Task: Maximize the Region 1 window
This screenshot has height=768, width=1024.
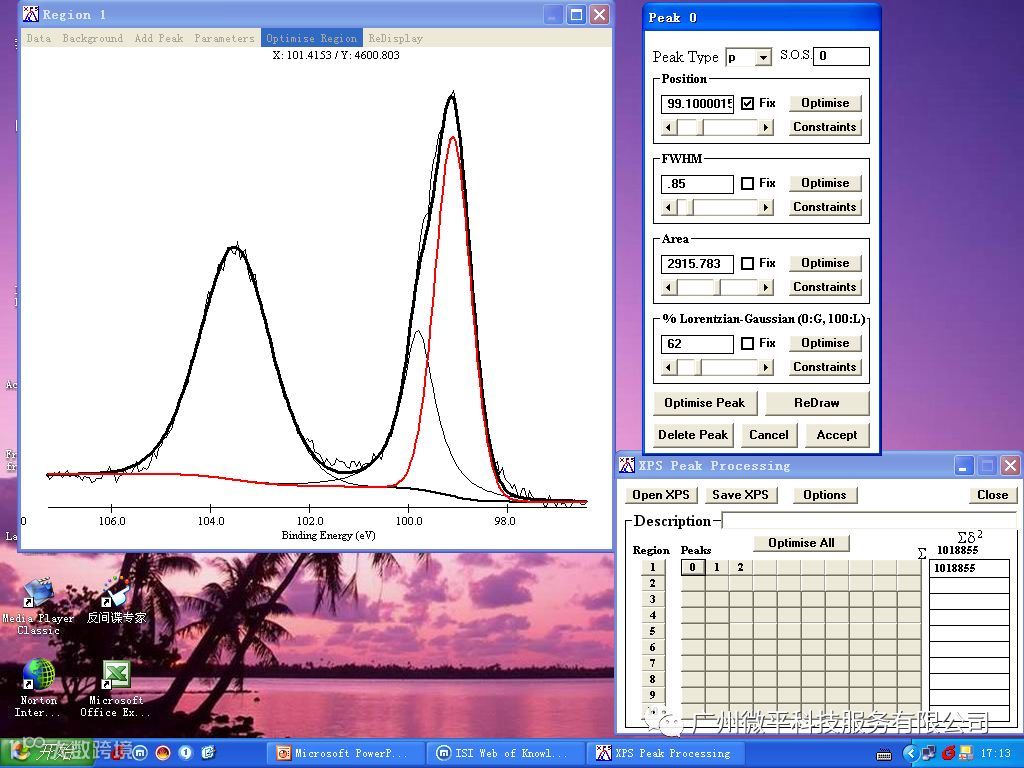Action: point(576,14)
